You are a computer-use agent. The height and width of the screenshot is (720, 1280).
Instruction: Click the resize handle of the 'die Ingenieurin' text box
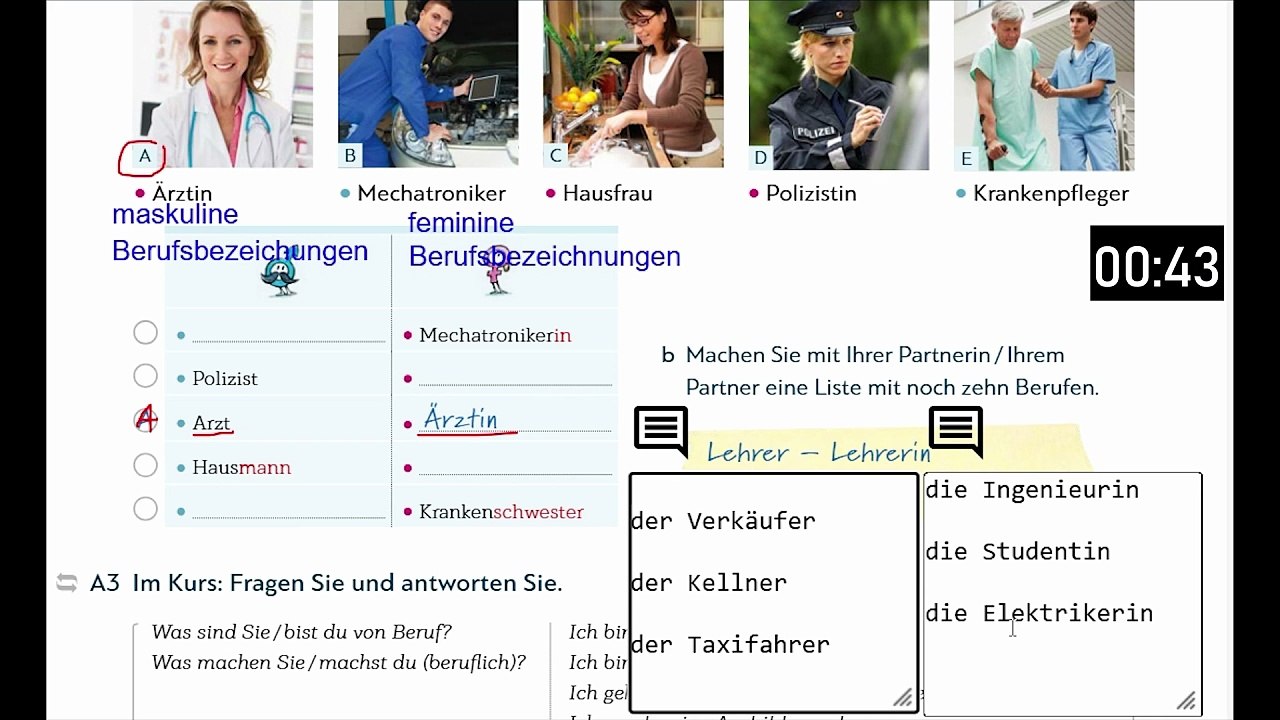1186,700
